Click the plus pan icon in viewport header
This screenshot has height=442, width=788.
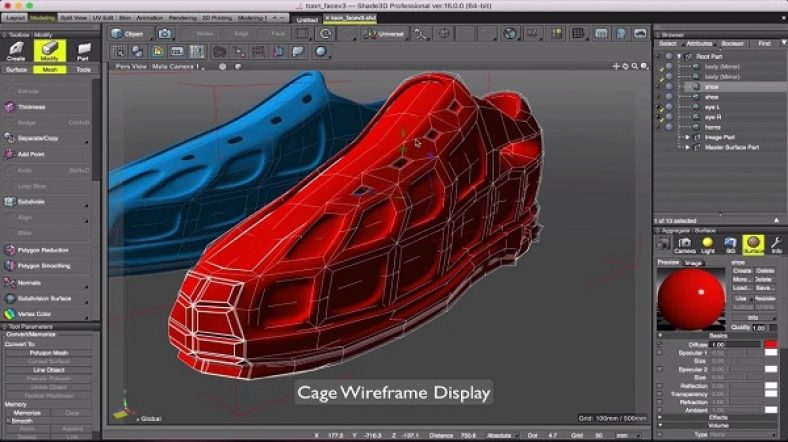point(616,66)
